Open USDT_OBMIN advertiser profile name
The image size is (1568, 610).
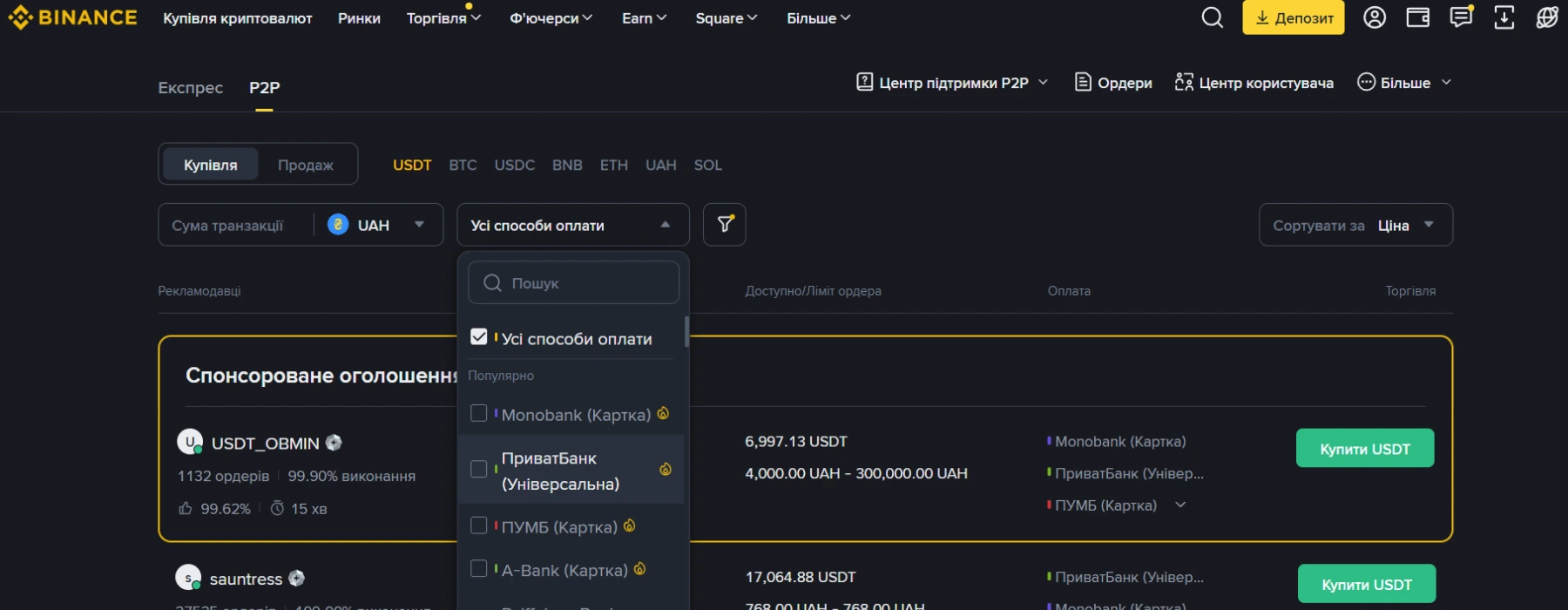(x=265, y=444)
